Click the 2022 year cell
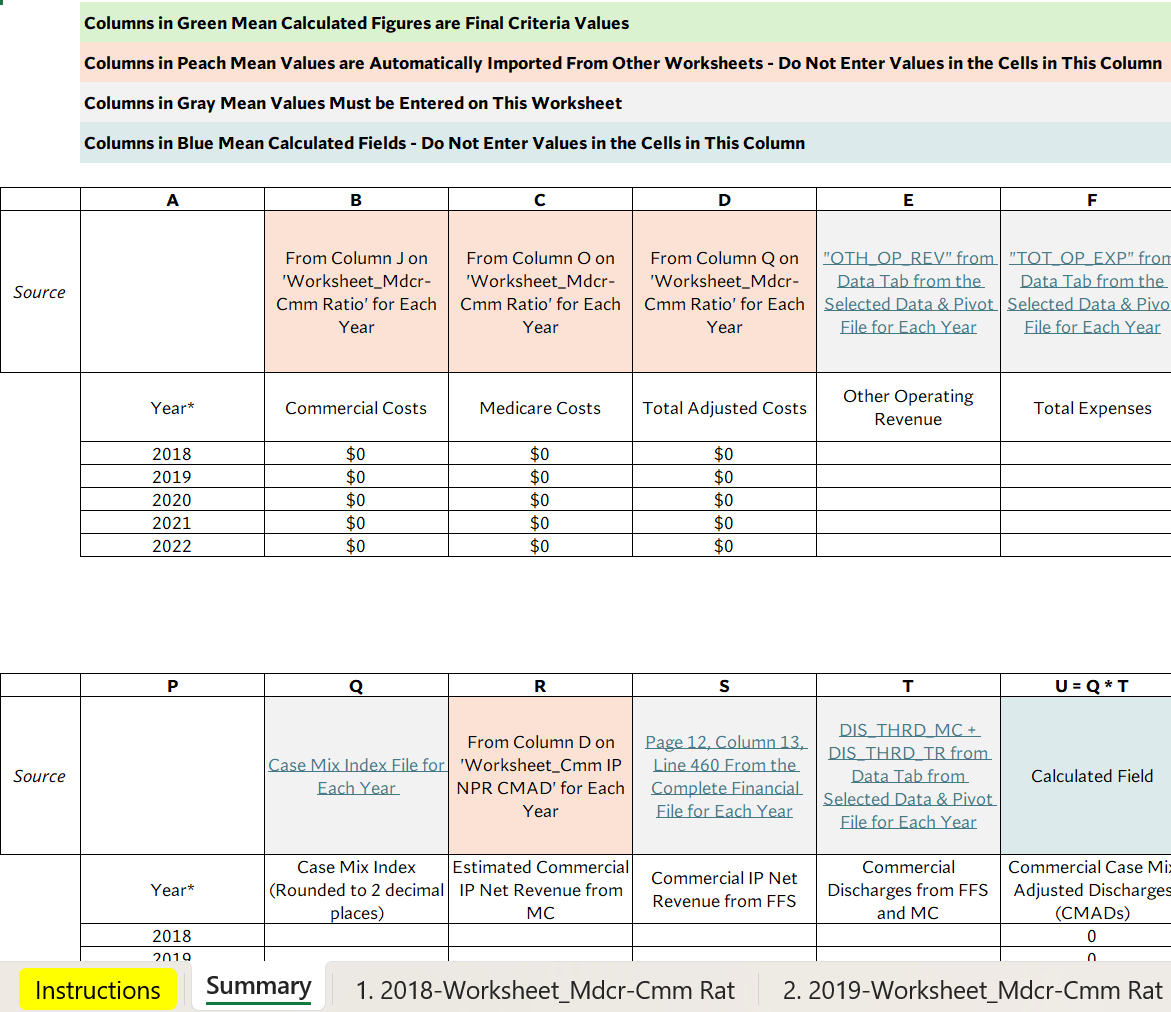The width and height of the screenshot is (1171, 1012). [173, 545]
